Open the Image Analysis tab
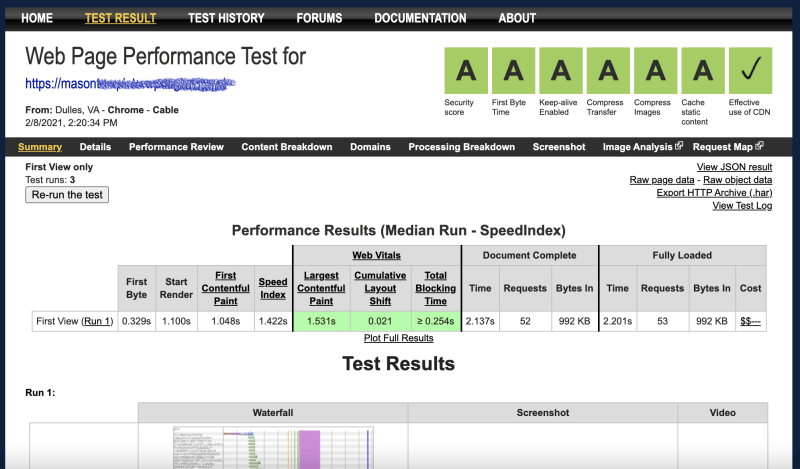800x469 pixels. [x=638, y=147]
